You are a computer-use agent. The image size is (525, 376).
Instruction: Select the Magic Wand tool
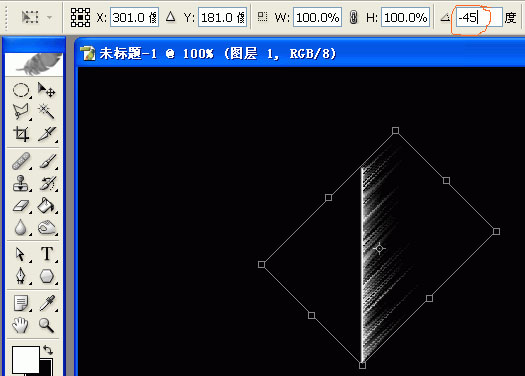click(x=46, y=111)
